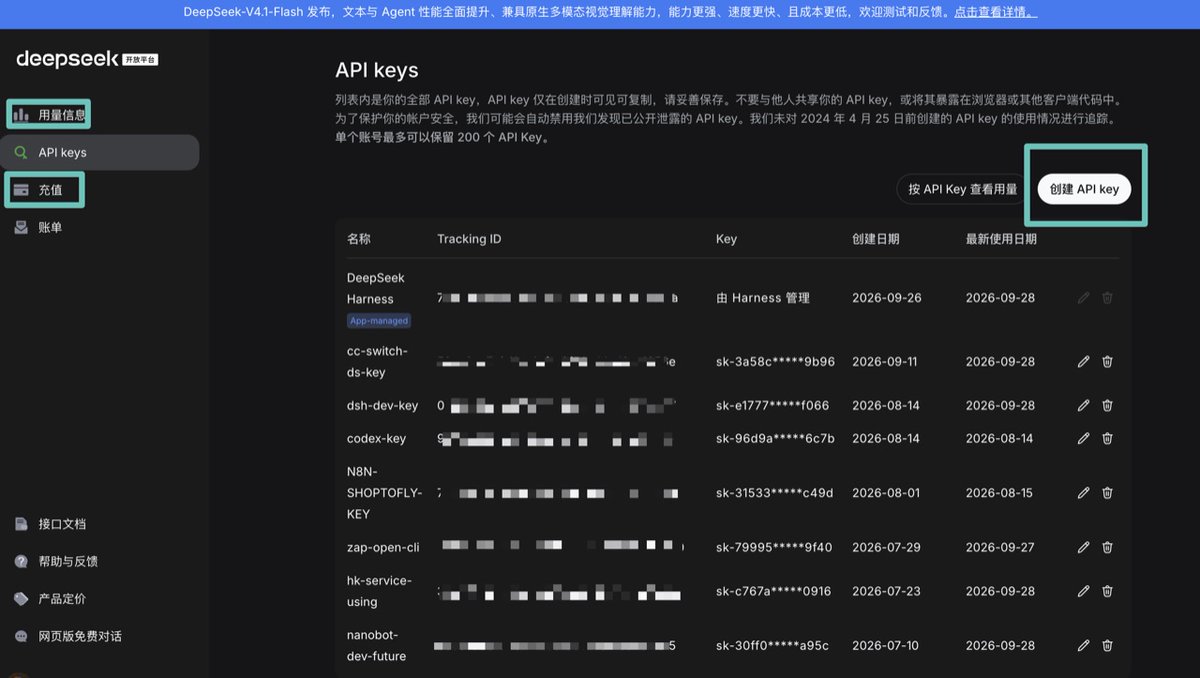Follow the 点击查看详情 banner link
This screenshot has width=1200, height=678.
[995, 13]
